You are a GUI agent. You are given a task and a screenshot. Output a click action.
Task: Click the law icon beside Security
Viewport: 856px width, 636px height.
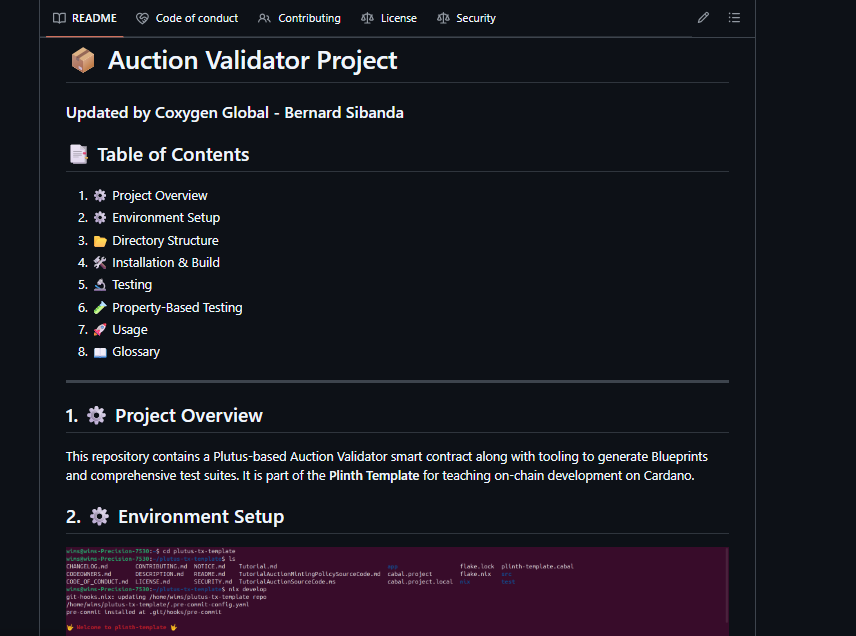tap(444, 17)
